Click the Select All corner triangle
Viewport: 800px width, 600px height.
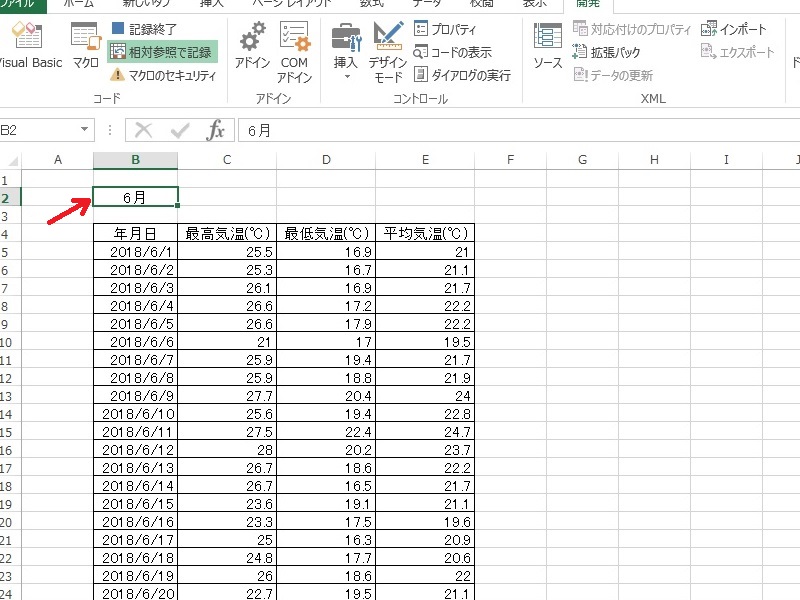click(x=12, y=161)
